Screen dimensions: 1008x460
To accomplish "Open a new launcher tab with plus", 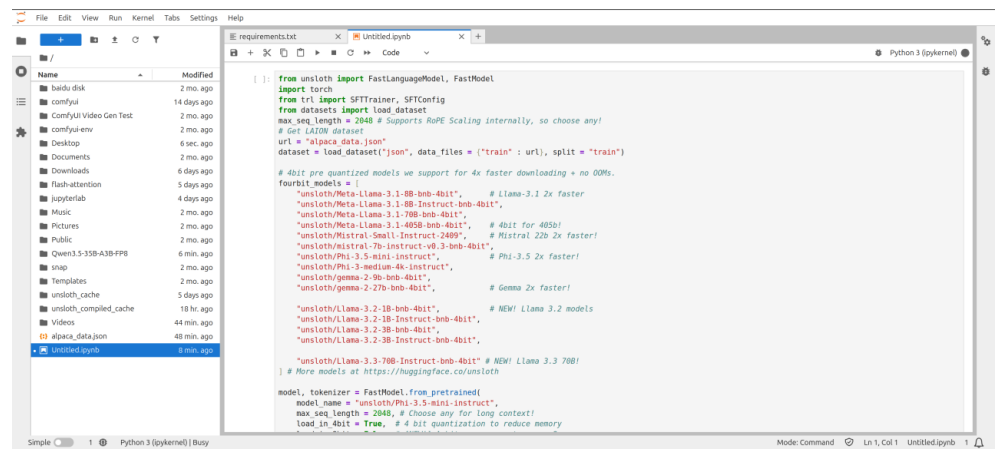I will coord(478,37).
